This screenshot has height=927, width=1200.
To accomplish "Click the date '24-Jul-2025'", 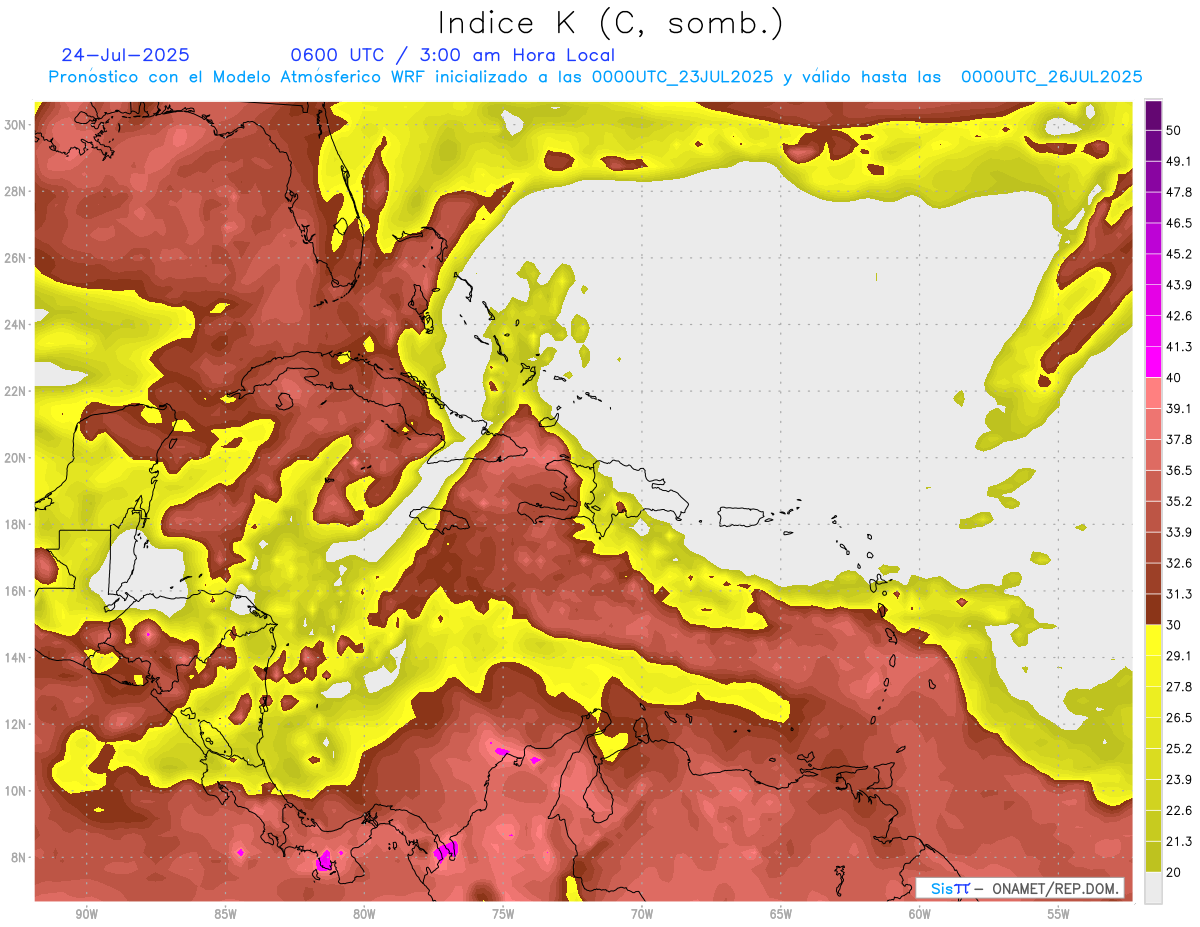I will 125,55.
